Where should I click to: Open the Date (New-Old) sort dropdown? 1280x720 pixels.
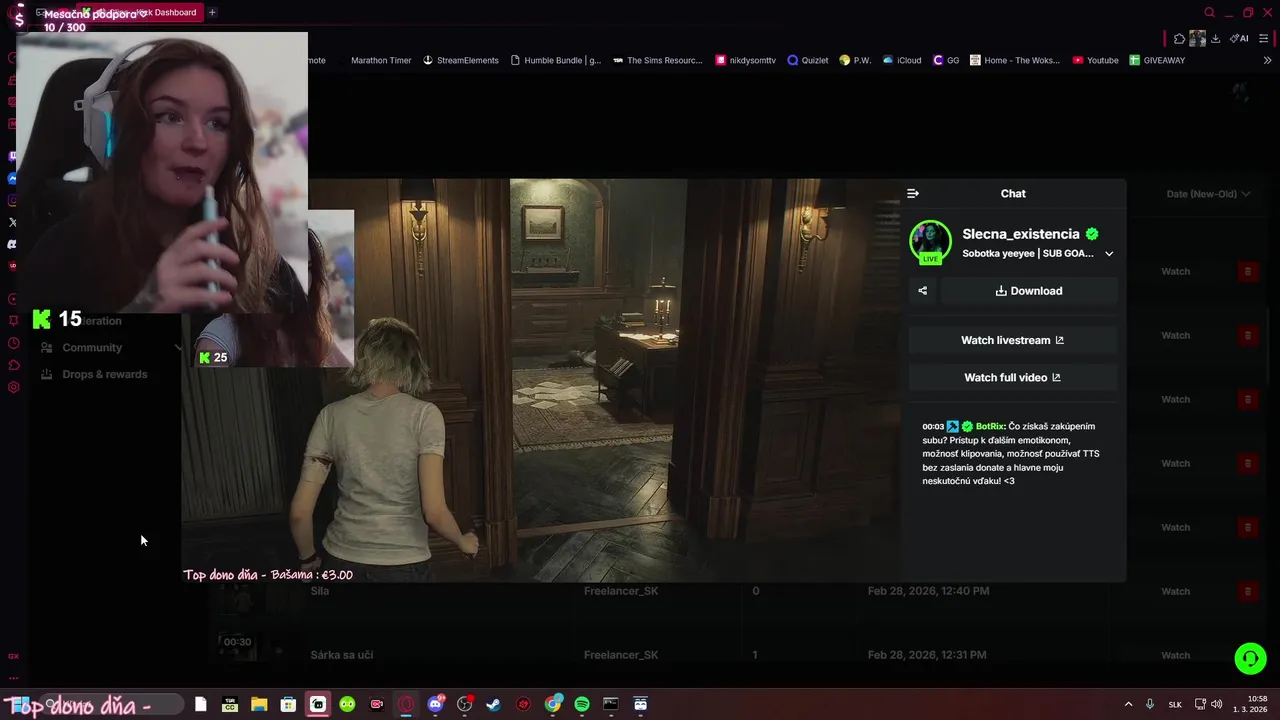point(1208,194)
